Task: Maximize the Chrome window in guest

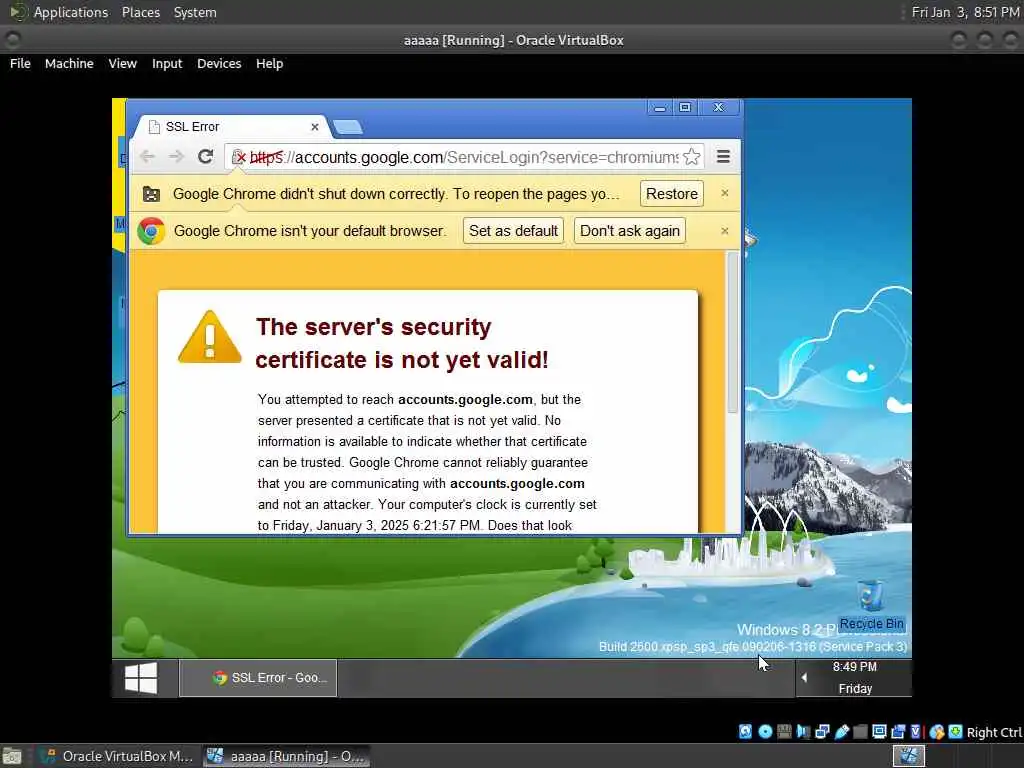Action: pos(685,107)
